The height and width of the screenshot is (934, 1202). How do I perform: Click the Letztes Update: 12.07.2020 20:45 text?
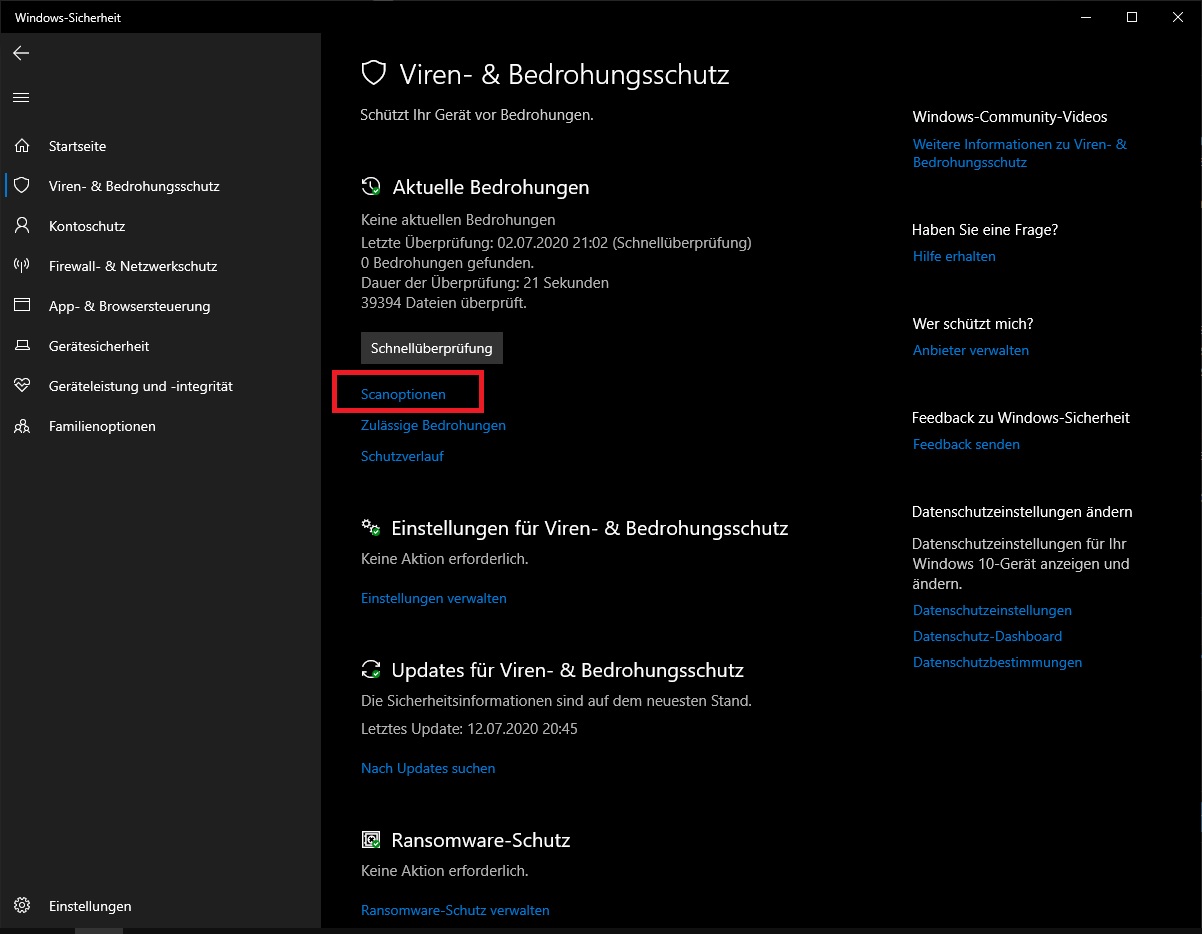coord(469,729)
